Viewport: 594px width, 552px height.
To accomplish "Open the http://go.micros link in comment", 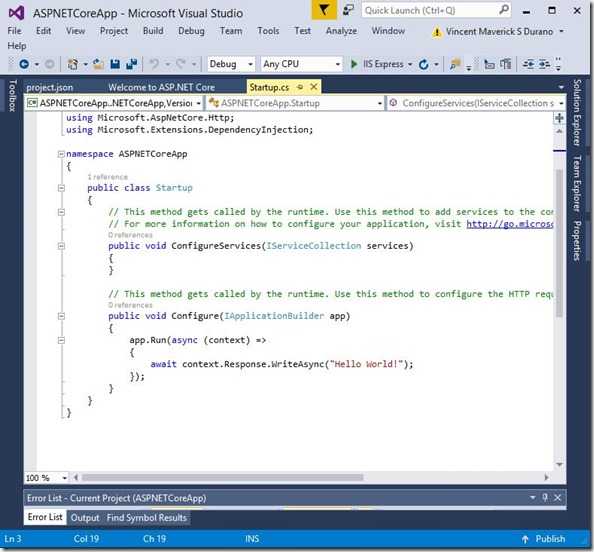I will click(x=510, y=224).
